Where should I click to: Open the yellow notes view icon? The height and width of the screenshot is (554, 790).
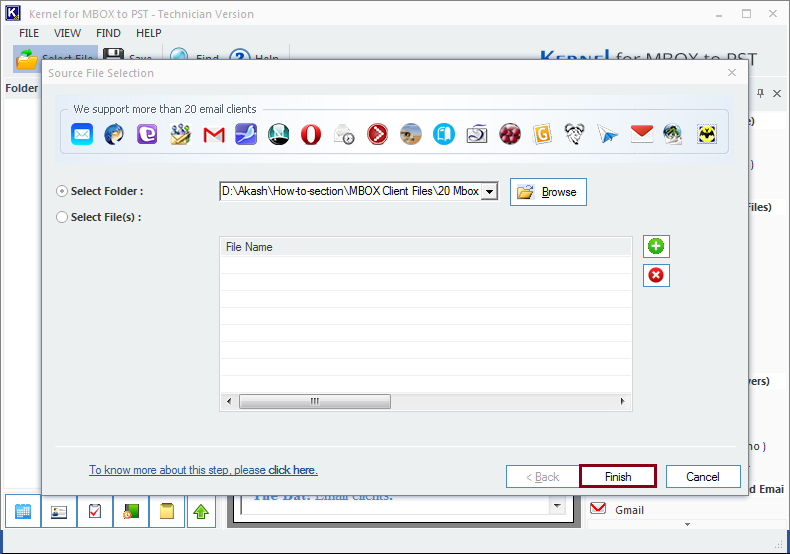point(167,512)
